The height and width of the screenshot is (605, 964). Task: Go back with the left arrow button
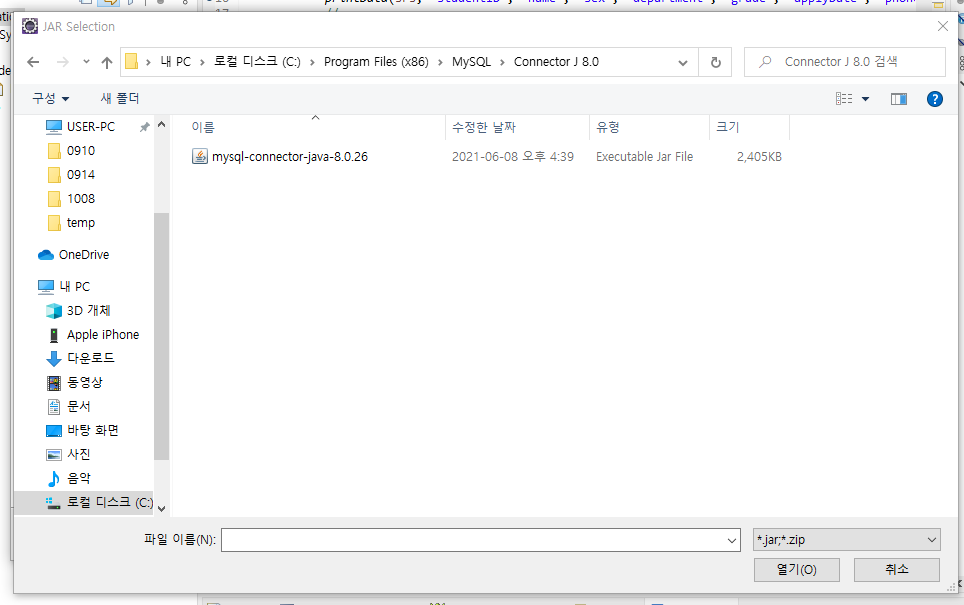pyautogui.click(x=33, y=62)
